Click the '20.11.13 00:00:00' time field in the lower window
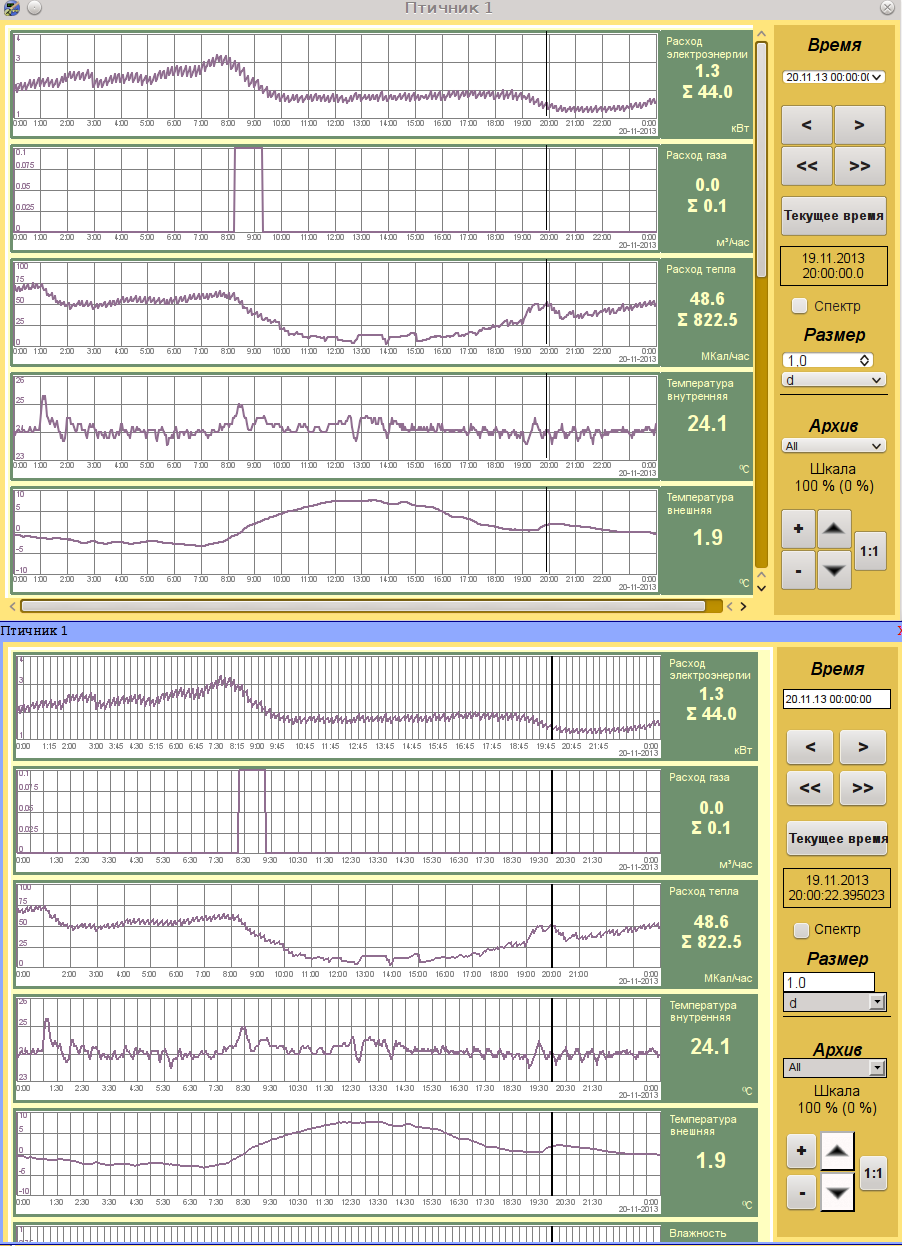Image resolution: width=902 pixels, height=1246 pixels. [x=836, y=700]
